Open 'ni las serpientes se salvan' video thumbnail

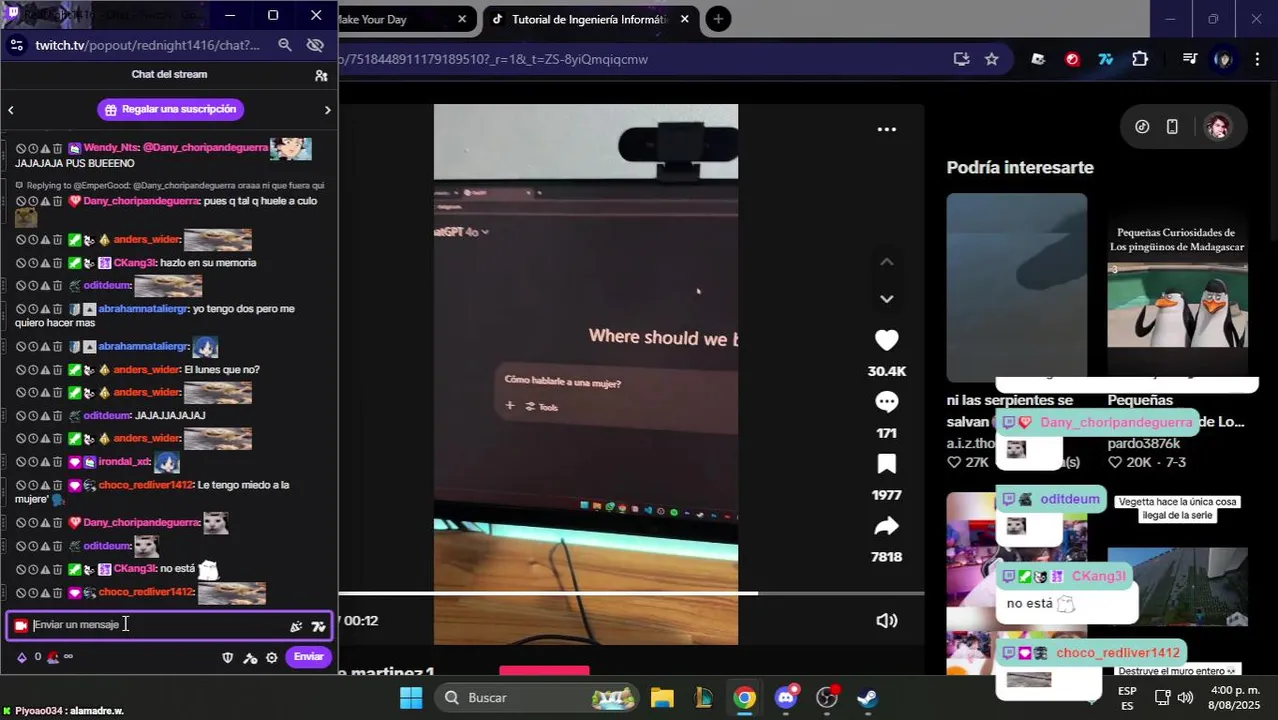click(x=1016, y=287)
